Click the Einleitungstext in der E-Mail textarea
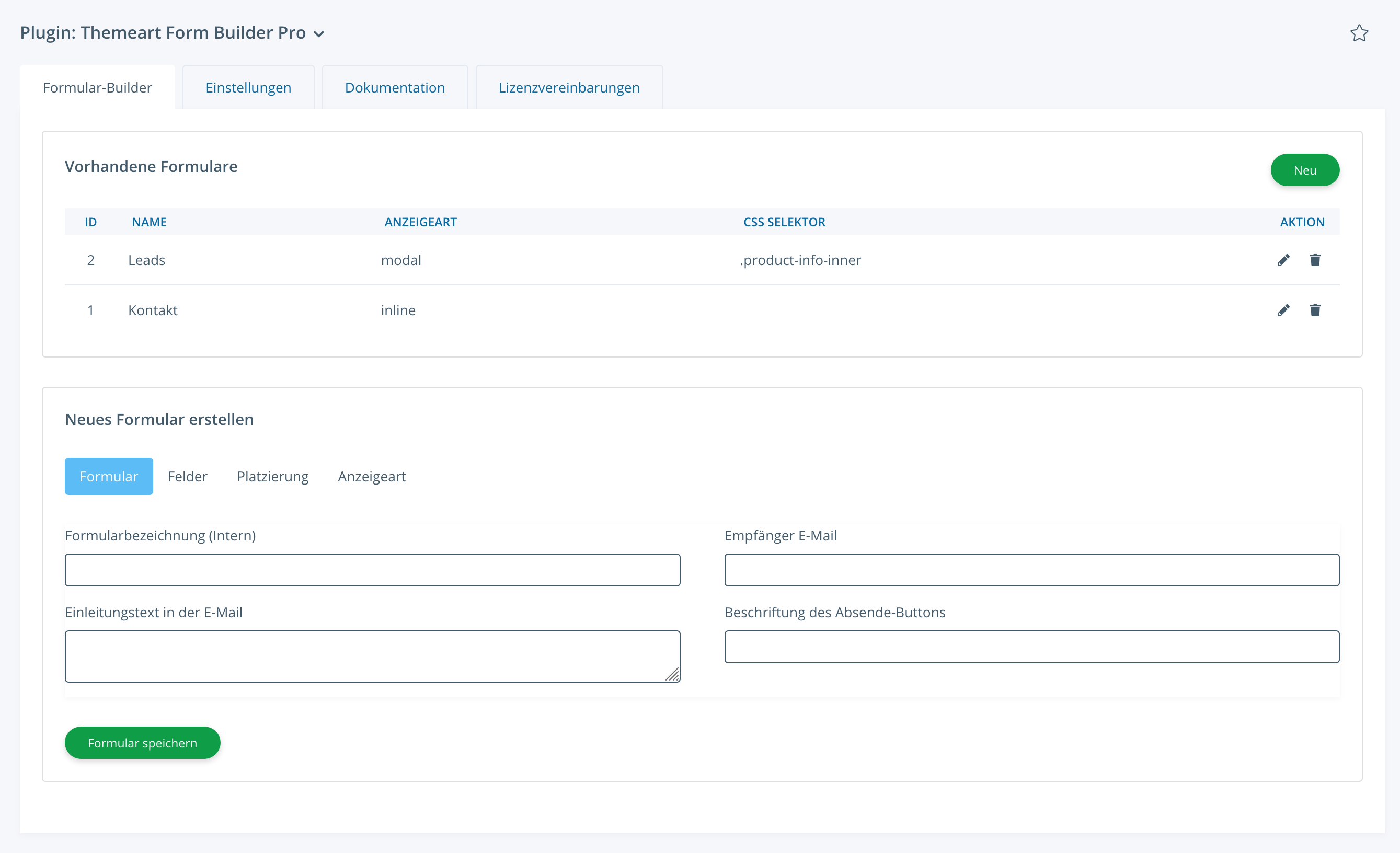This screenshot has width=1400, height=853. [x=372, y=656]
